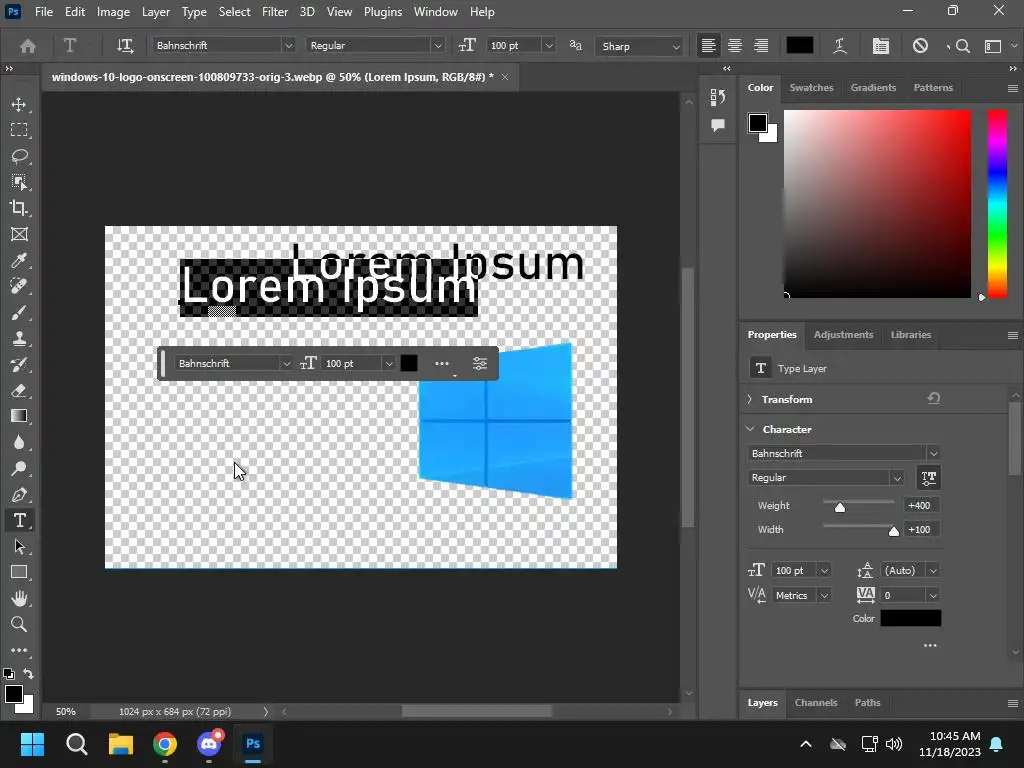This screenshot has height=768, width=1024.
Task: Enable center align text
Action: pos(735,46)
